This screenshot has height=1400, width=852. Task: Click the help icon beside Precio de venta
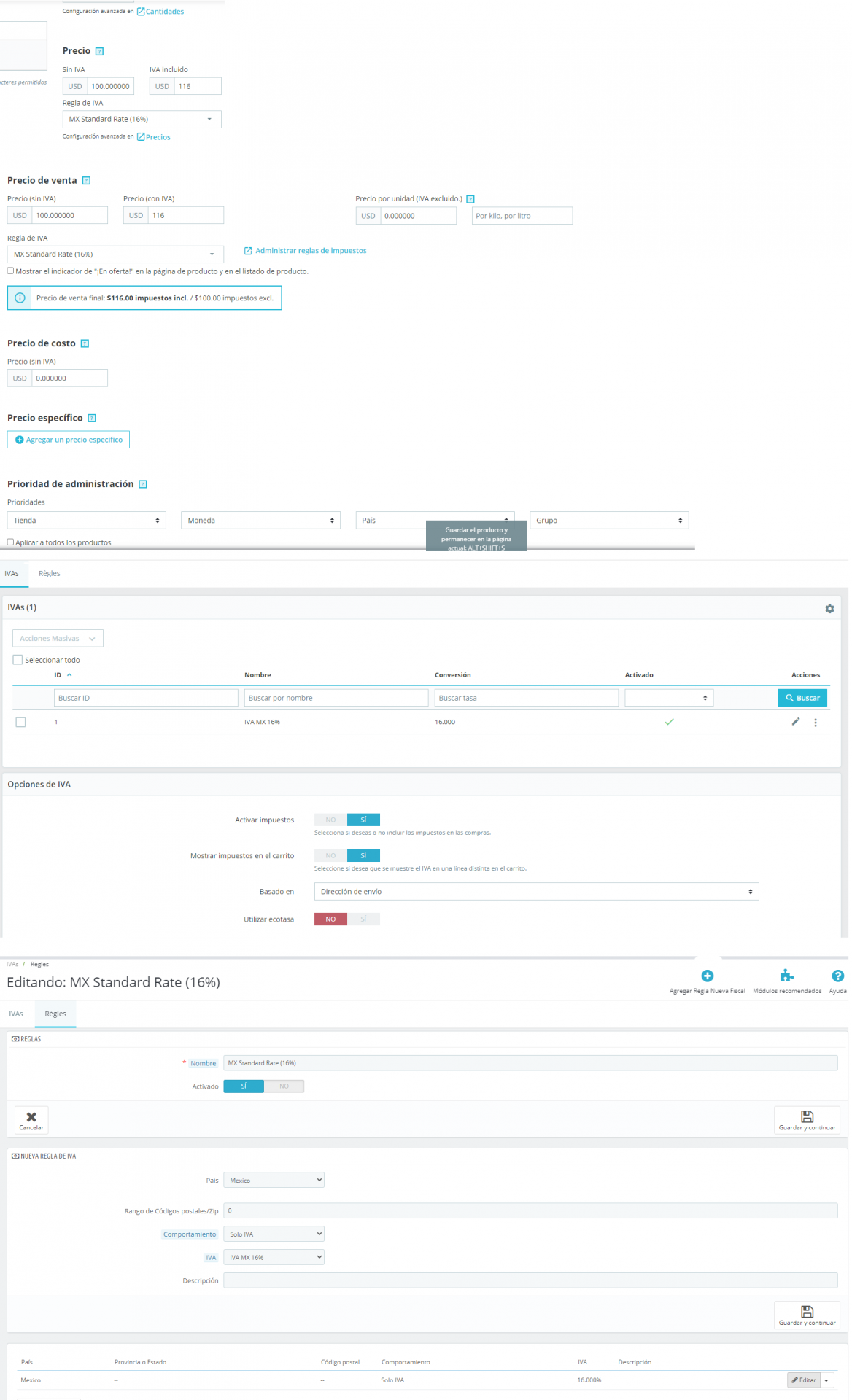(86, 181)
